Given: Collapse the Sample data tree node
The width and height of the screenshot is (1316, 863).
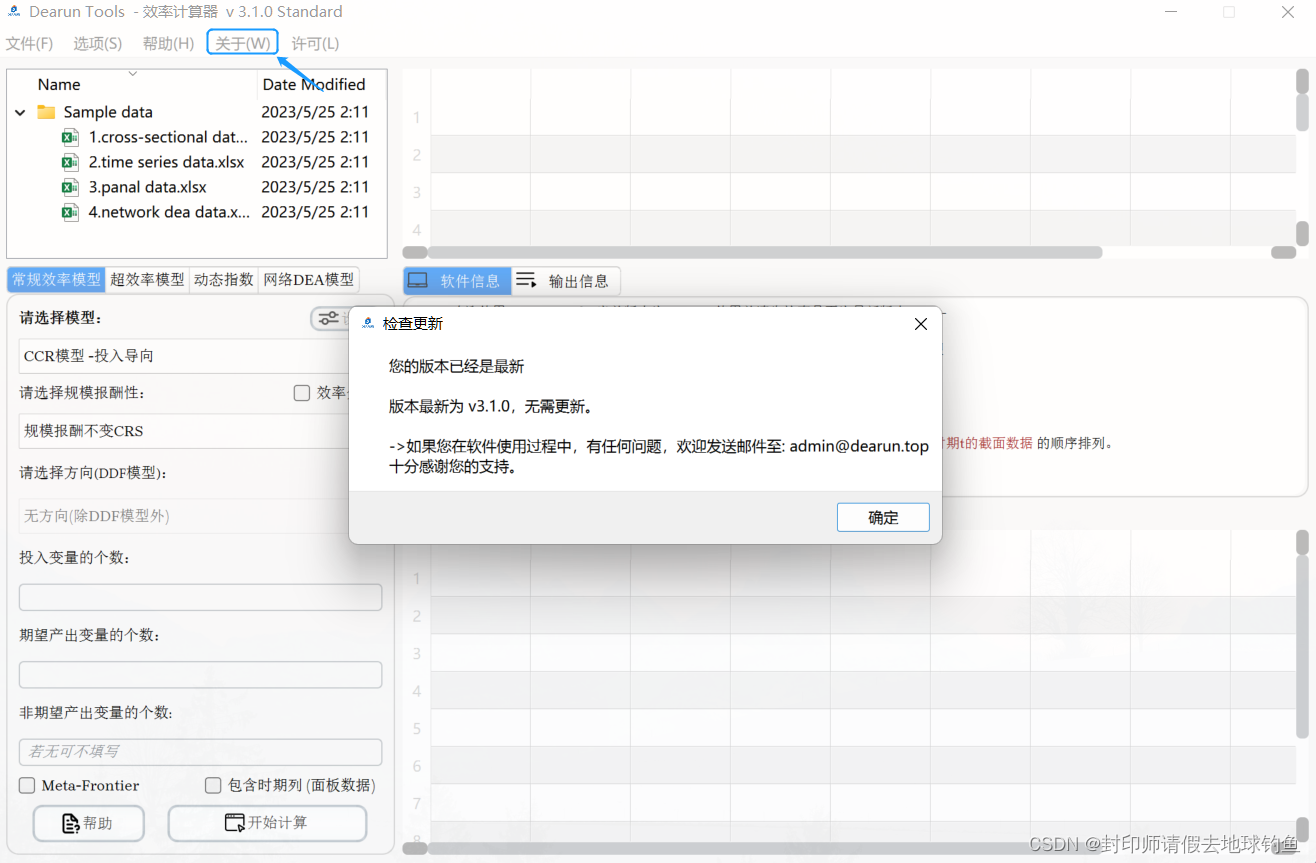Looking at the screenshot, I should pos(18,112).
